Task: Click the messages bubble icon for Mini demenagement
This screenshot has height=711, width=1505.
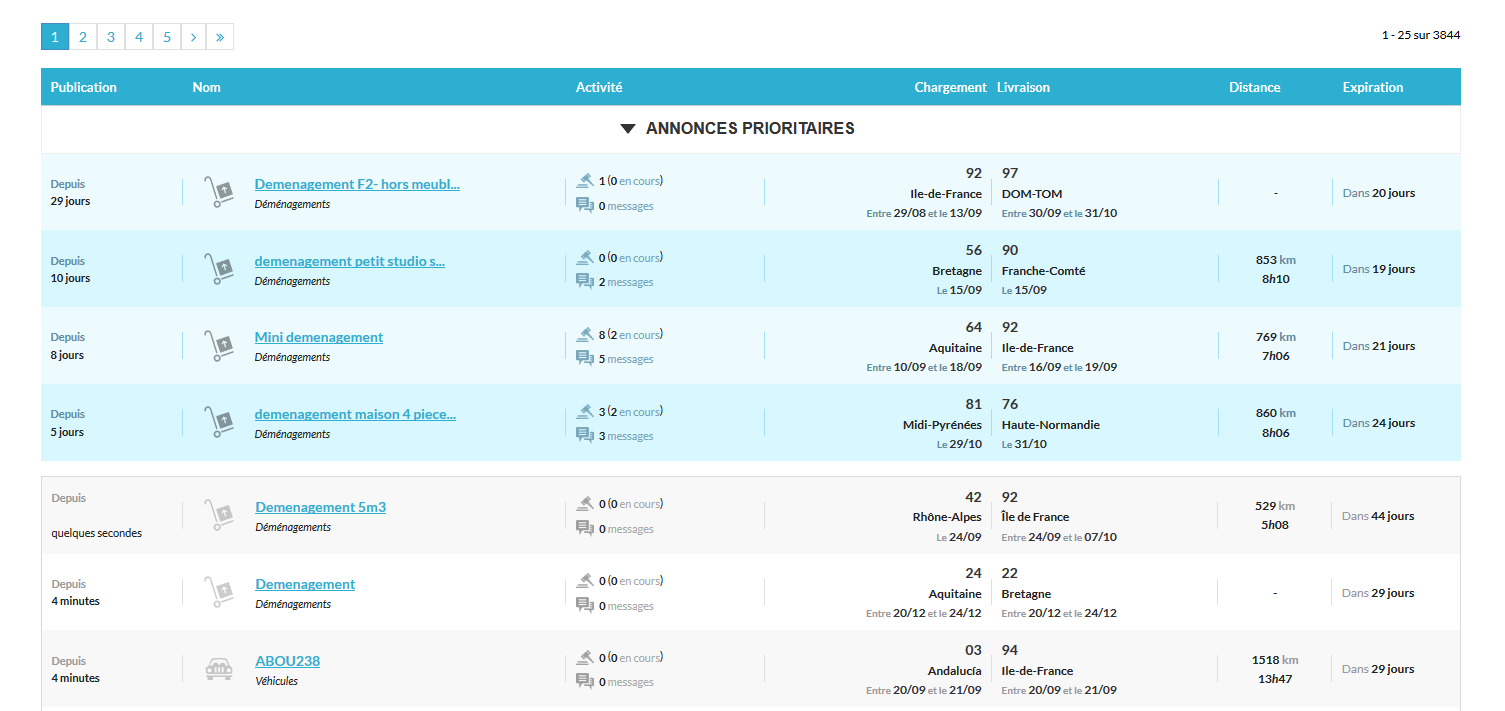Action: 585,358
